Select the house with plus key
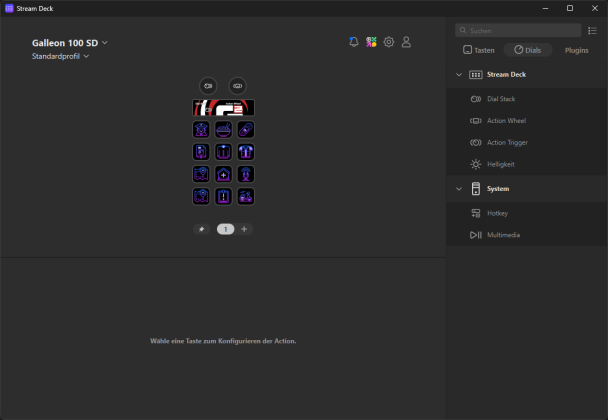This screenshot has height=420, width=608. (223, 174)
